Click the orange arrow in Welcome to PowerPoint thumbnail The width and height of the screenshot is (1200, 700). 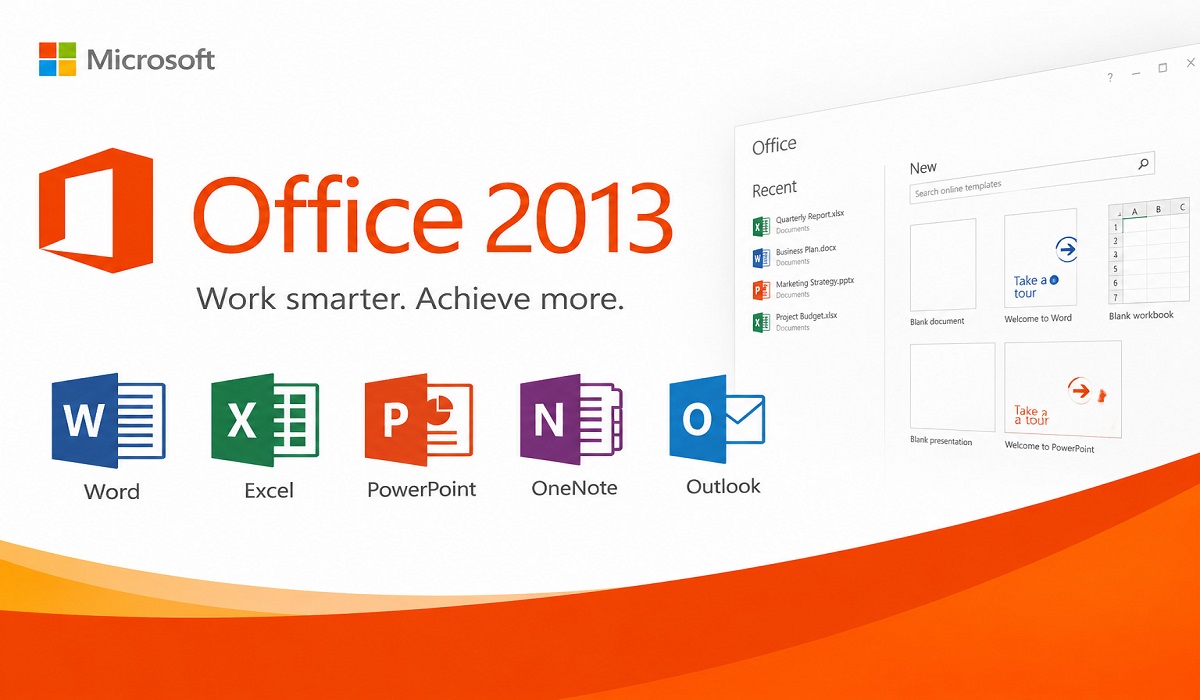click(1078, 389)
